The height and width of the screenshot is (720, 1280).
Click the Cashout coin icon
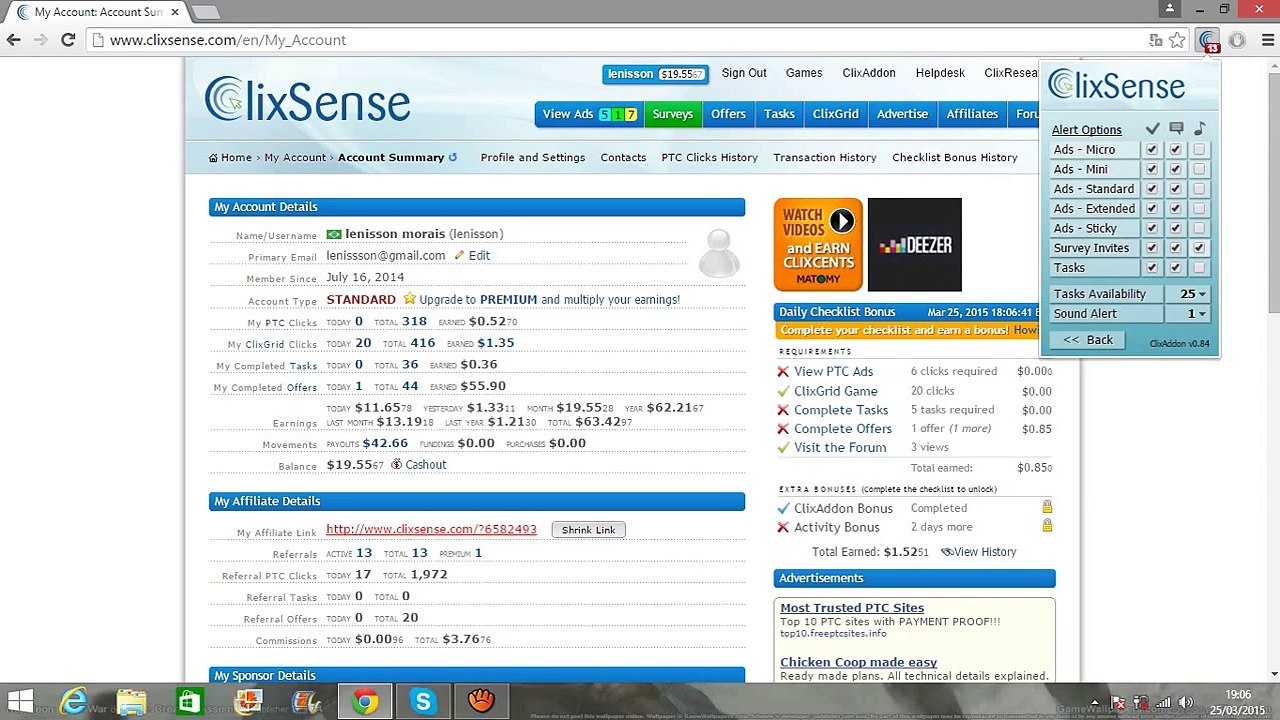point(396,464)
